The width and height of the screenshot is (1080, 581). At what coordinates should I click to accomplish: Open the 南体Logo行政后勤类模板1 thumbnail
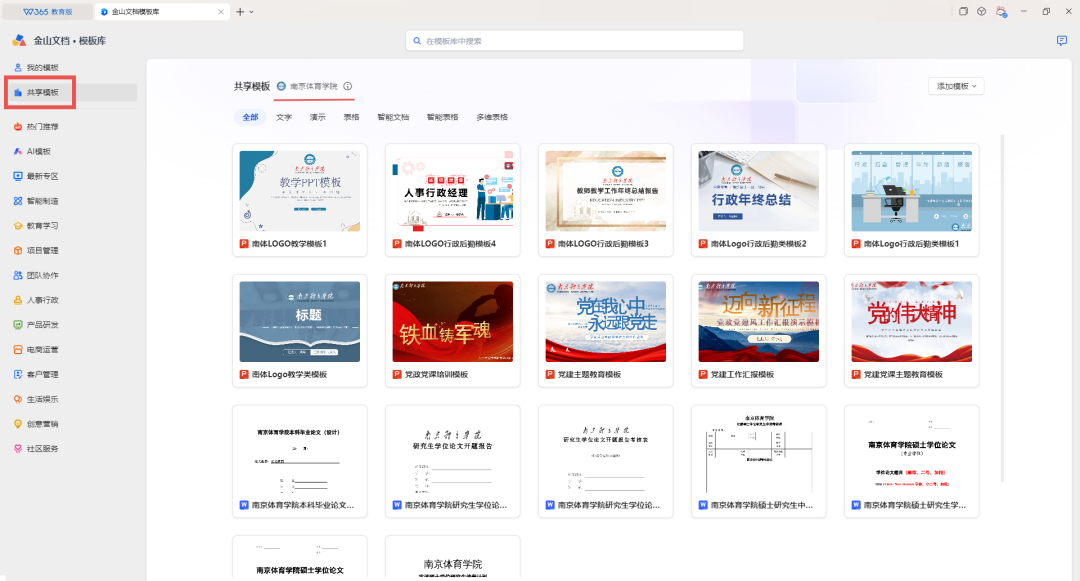click(911, 191)
